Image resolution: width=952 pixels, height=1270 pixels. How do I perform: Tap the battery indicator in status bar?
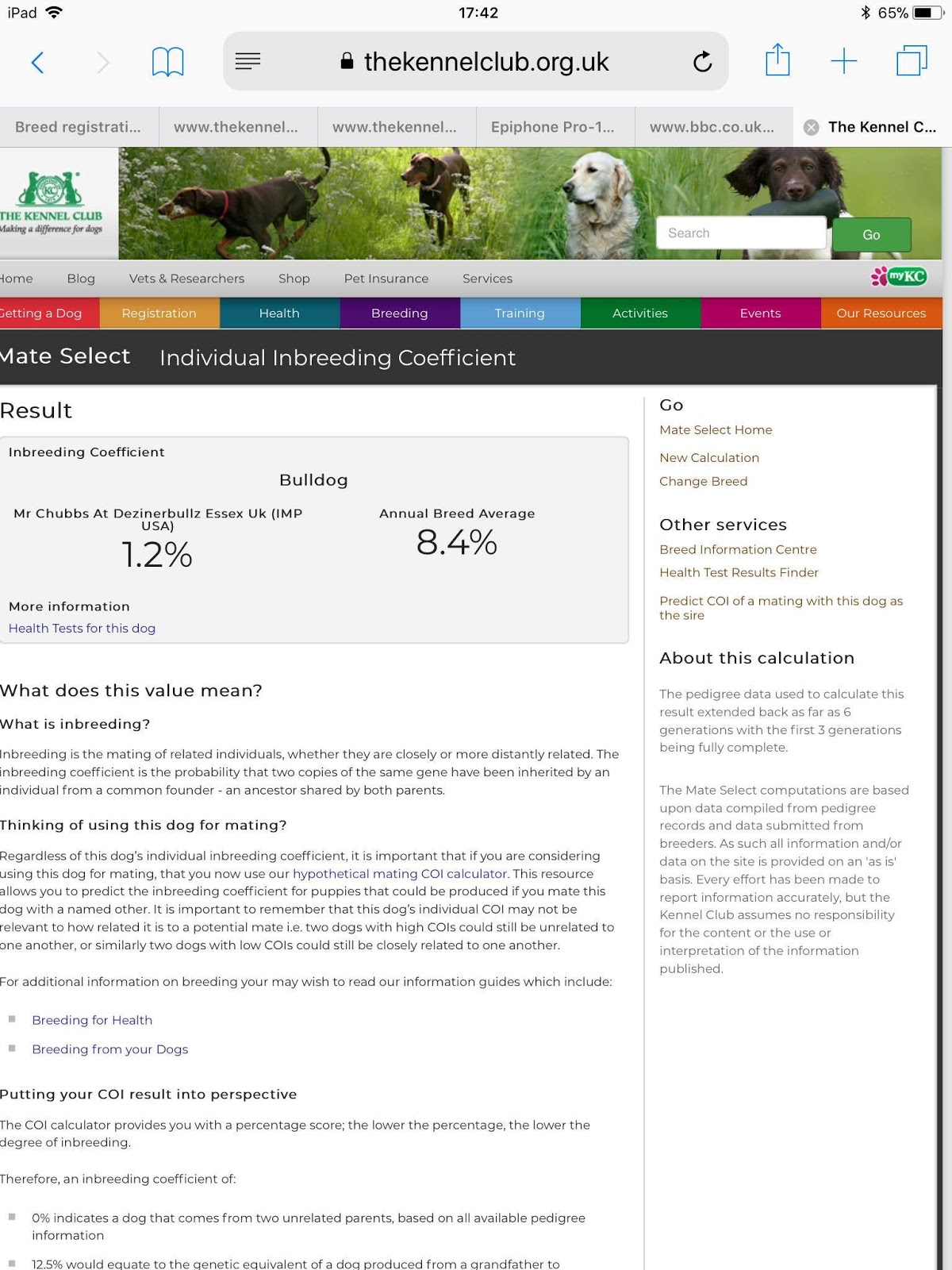(x=927, y=13)
